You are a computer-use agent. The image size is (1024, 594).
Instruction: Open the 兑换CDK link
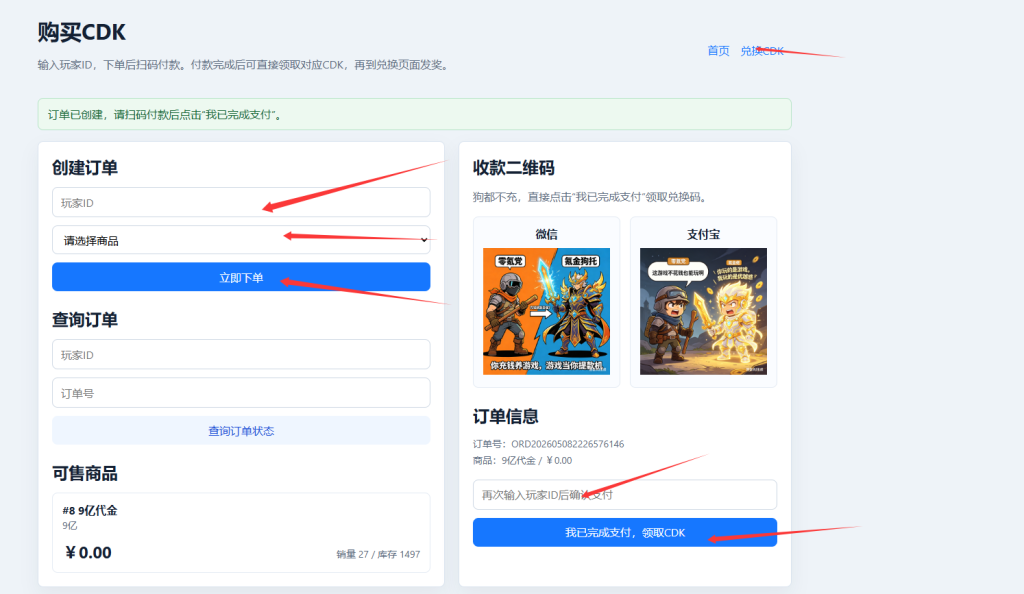click(x=762, y=51)
